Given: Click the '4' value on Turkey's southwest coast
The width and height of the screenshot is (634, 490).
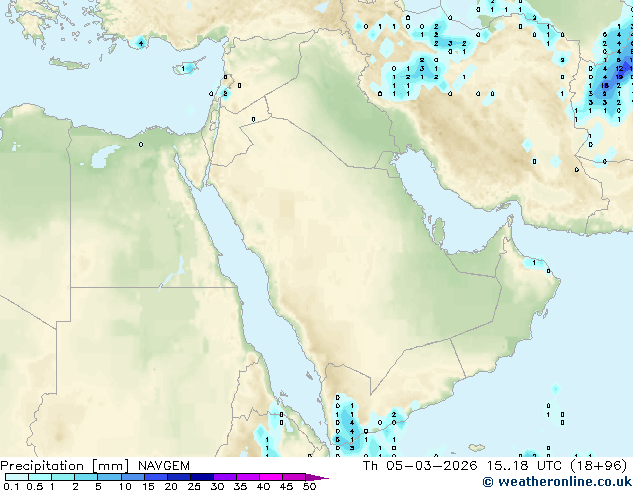Looking at the screenshot, I should [141, 43].
